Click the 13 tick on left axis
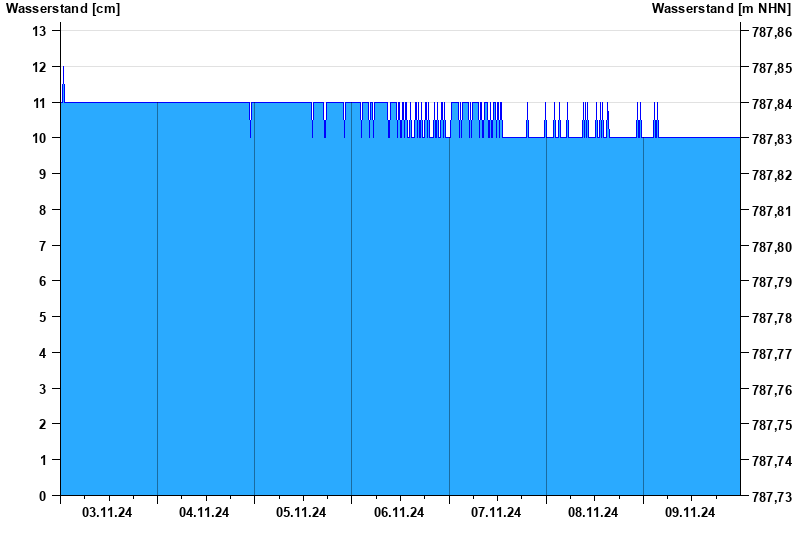Image resolution: width=800 pixels, height=550 pixels. pyautogui.click(x=40, y=31)
